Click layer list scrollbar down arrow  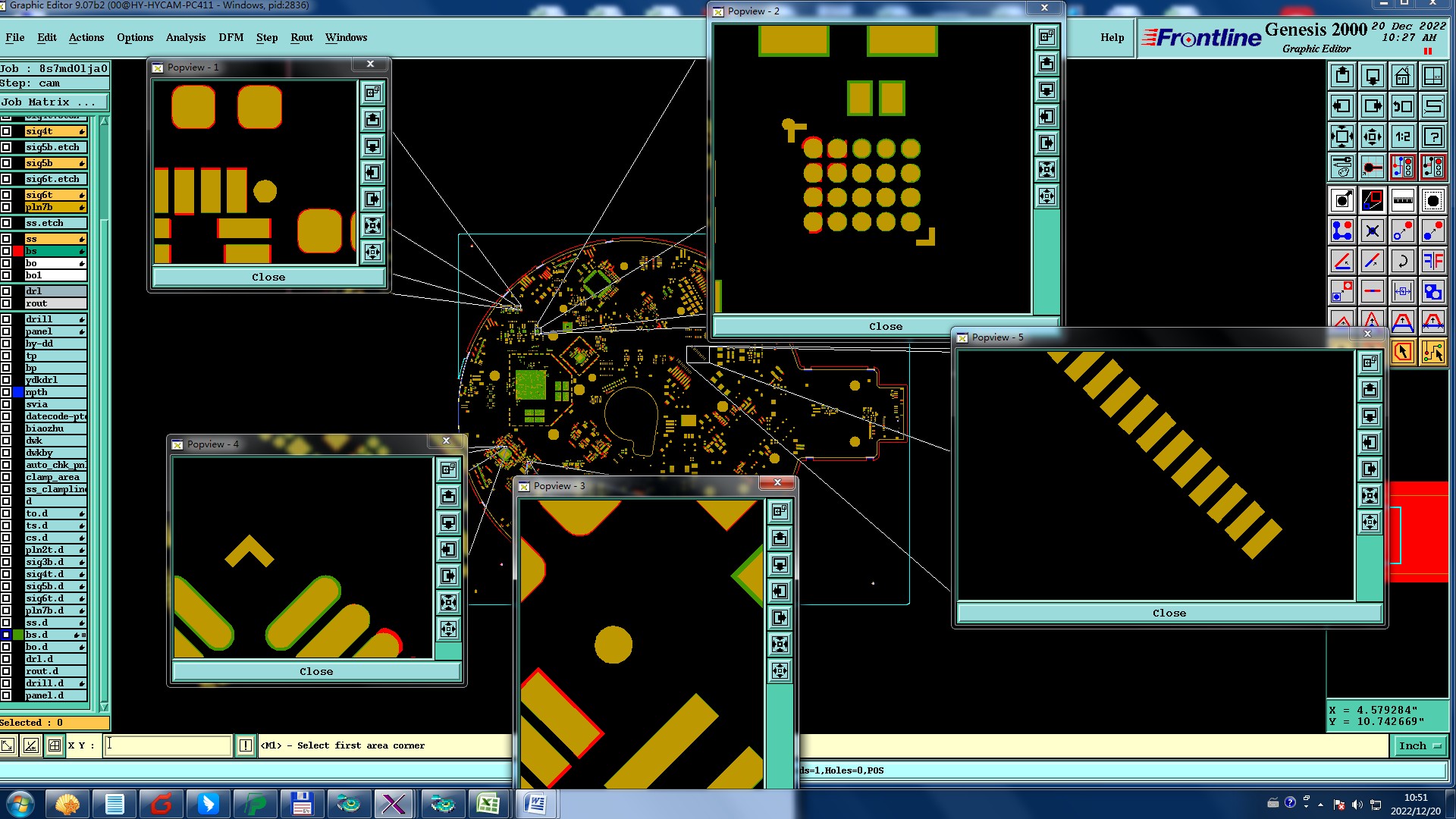(x=104, y=707)
